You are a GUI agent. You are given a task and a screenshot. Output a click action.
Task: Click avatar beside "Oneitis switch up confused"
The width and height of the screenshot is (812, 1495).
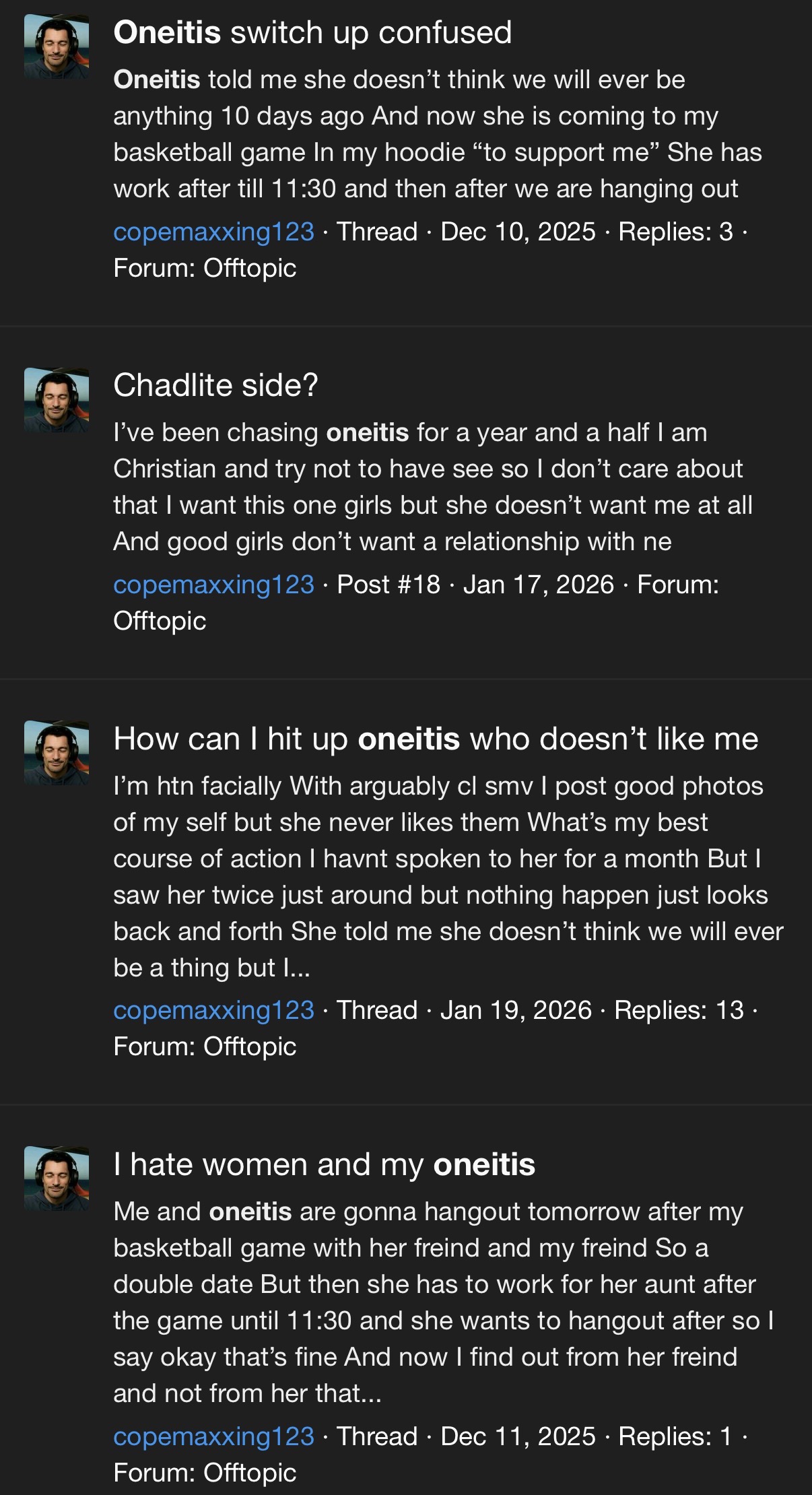pos(57,47)
